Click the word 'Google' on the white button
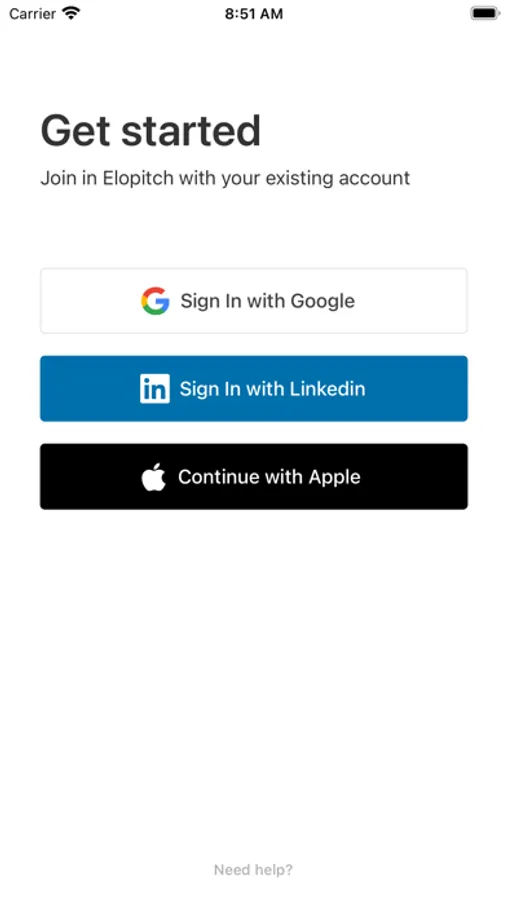Image resolution: width=507 pixels, height=900 pixels. 323,301
